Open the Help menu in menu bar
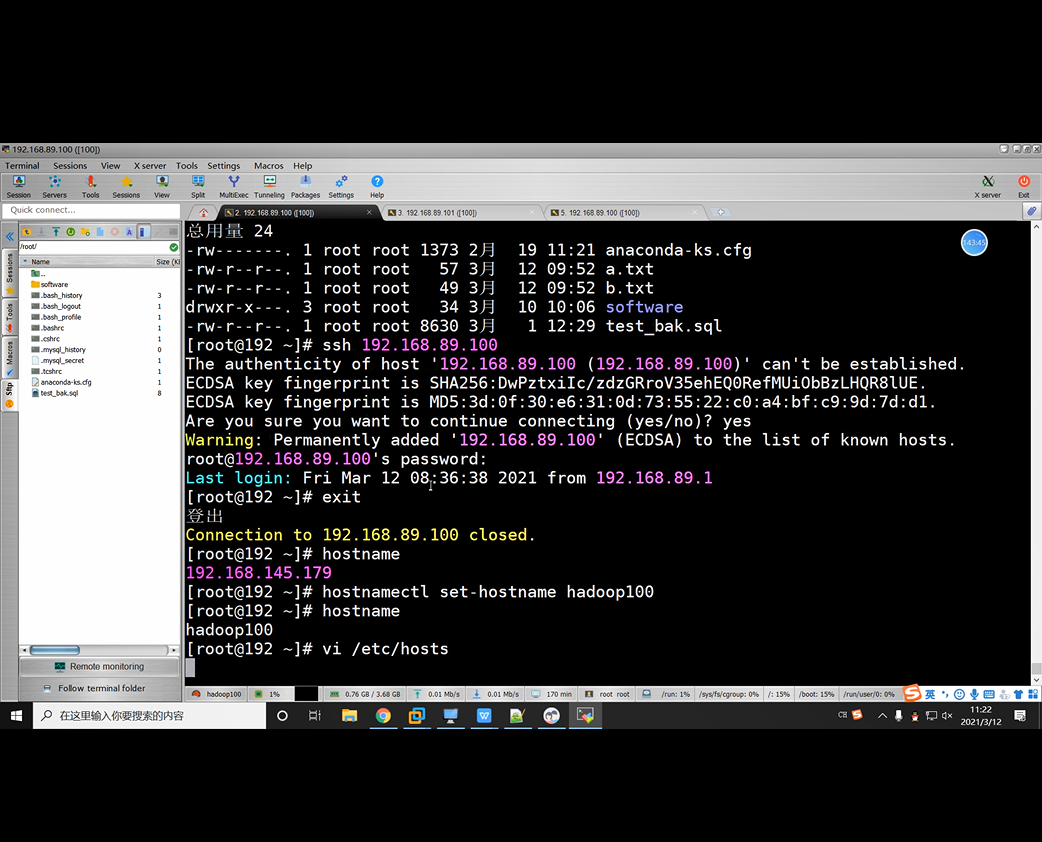 (302, 165)
